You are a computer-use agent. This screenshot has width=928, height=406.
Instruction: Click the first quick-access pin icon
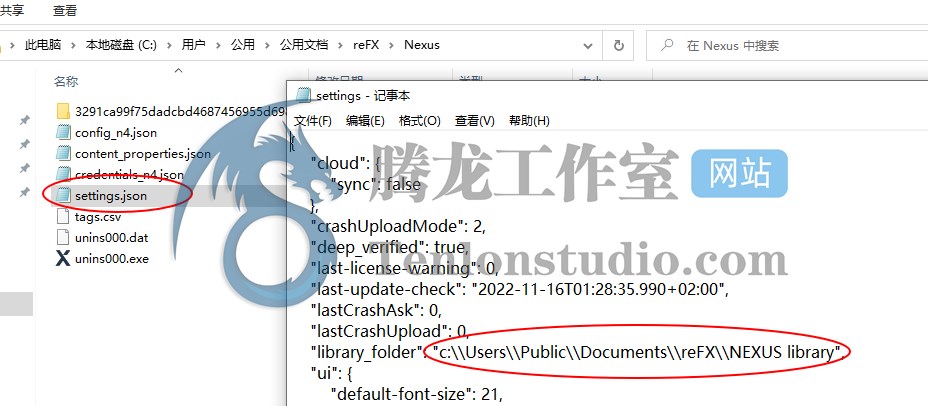pos(24,120)
